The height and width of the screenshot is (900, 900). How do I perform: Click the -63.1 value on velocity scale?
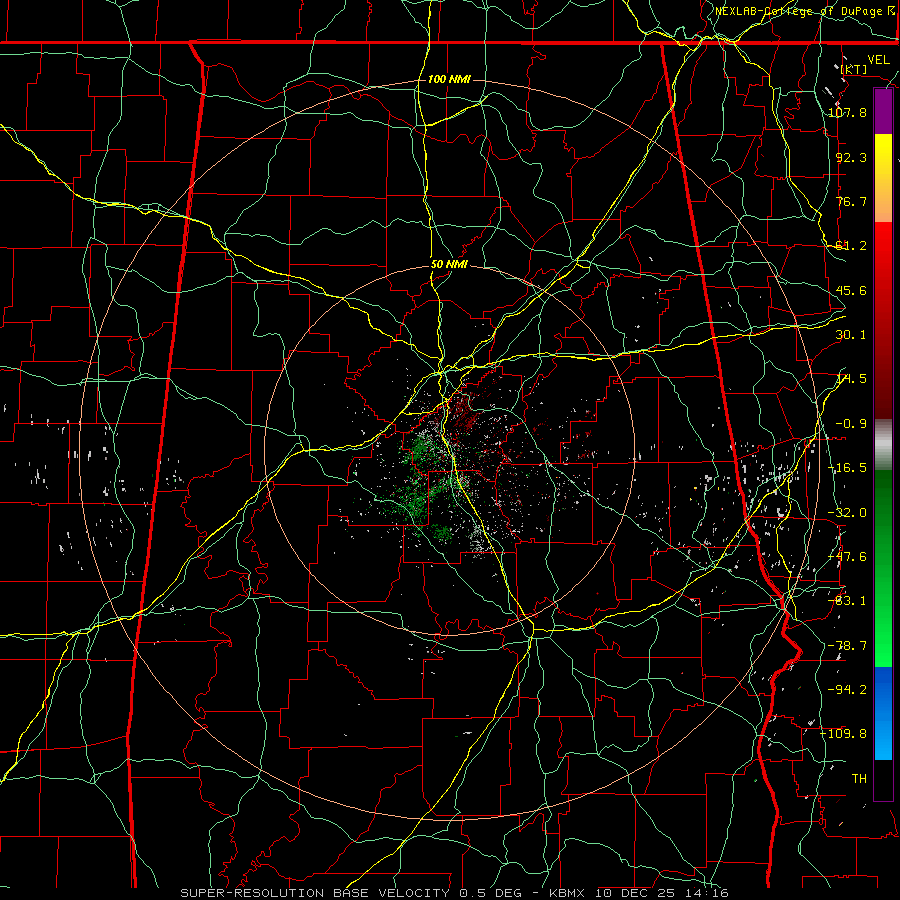click(847, 601)
